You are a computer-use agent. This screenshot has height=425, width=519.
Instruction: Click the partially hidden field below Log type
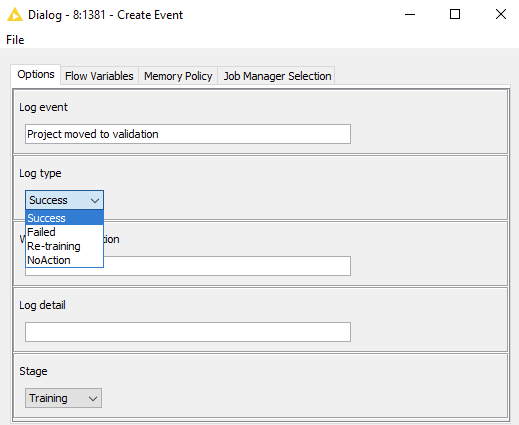tap(227, 266)
